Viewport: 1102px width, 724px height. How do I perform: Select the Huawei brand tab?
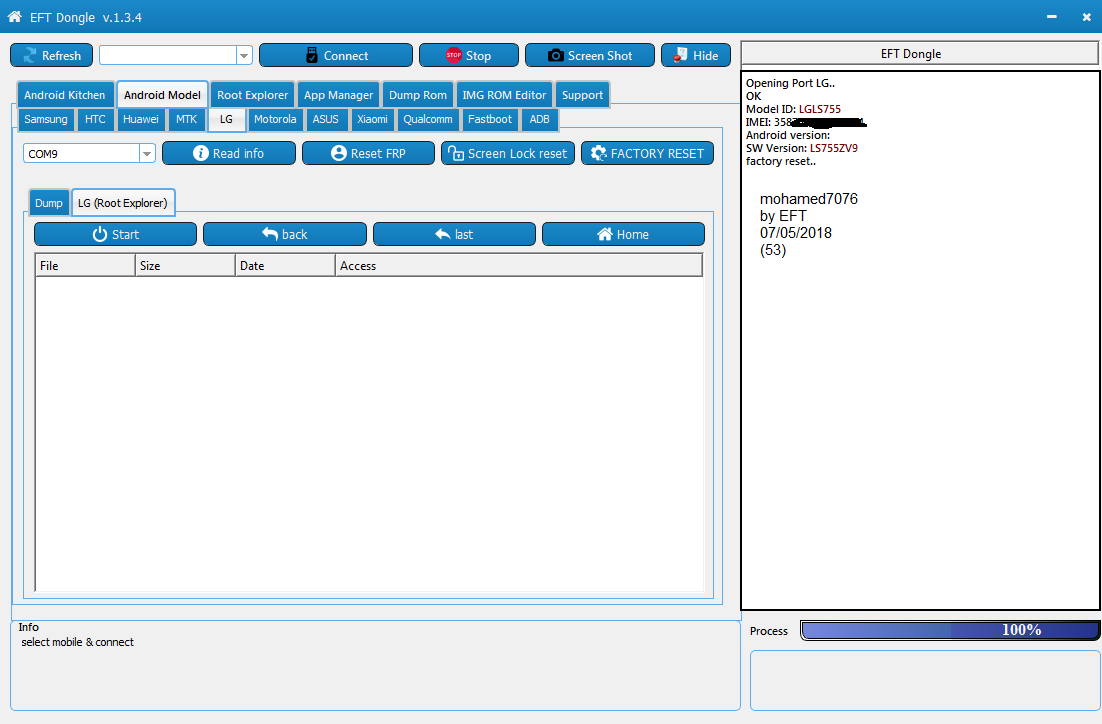tap(141, 119)
